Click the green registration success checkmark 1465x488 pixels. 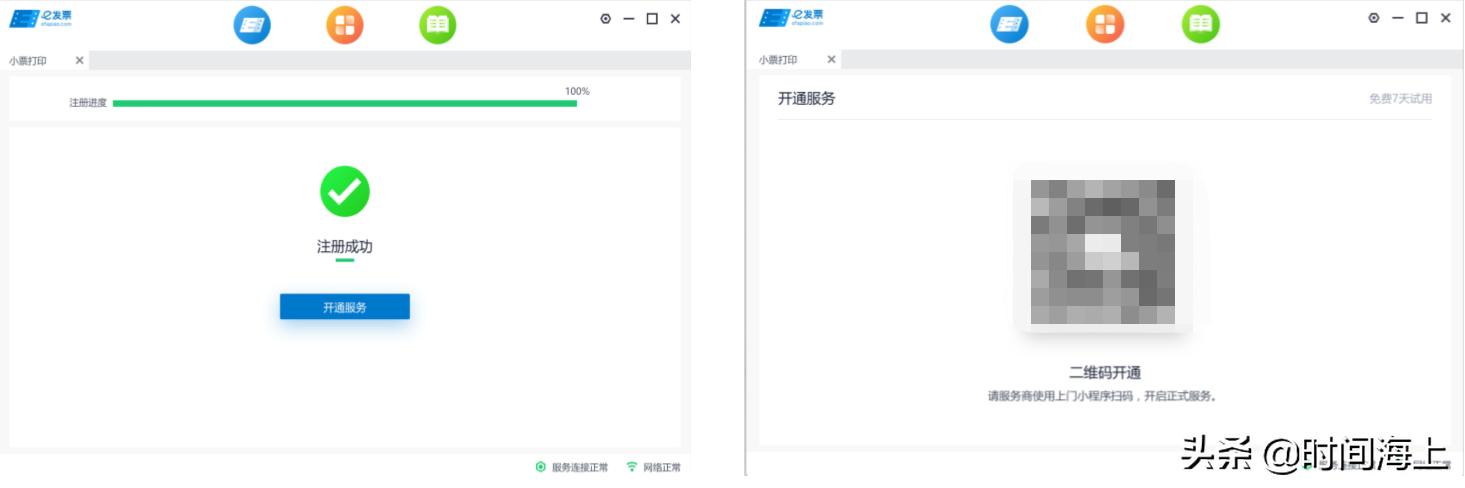point(345,191)
